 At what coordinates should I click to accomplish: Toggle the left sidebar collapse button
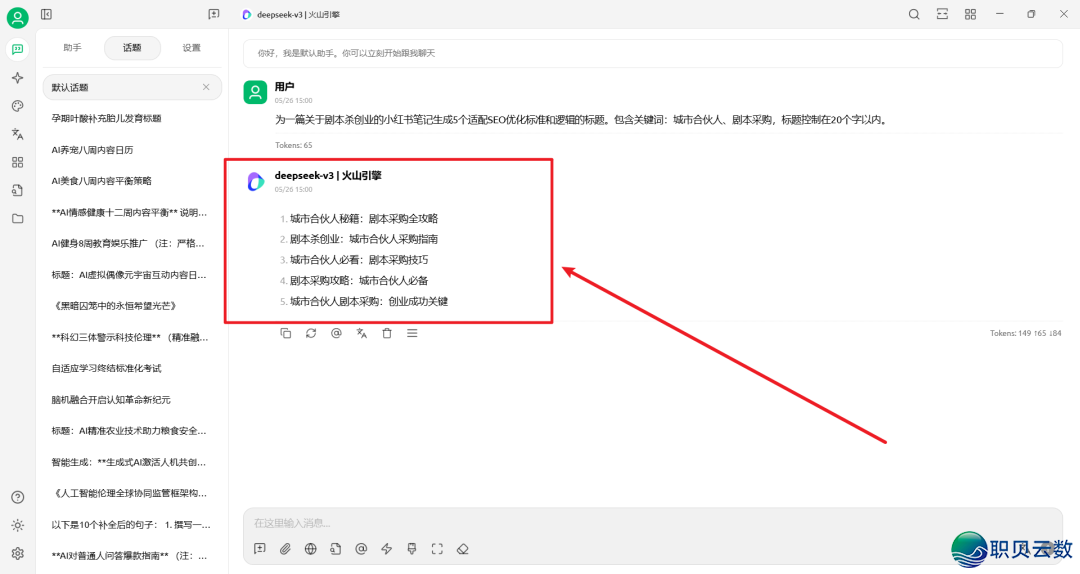[46, 14]
